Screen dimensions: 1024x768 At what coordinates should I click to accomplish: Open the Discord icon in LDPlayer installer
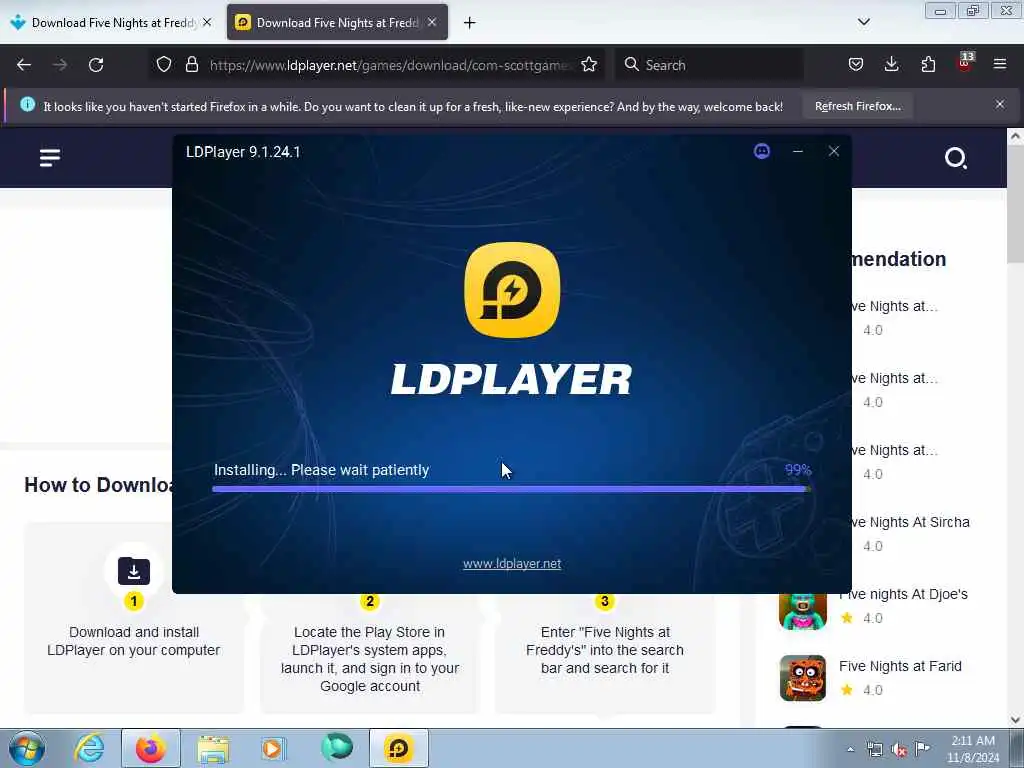761,152
